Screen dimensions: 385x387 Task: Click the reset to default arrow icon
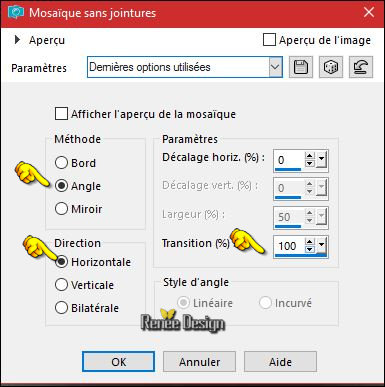tap(361, 67)
